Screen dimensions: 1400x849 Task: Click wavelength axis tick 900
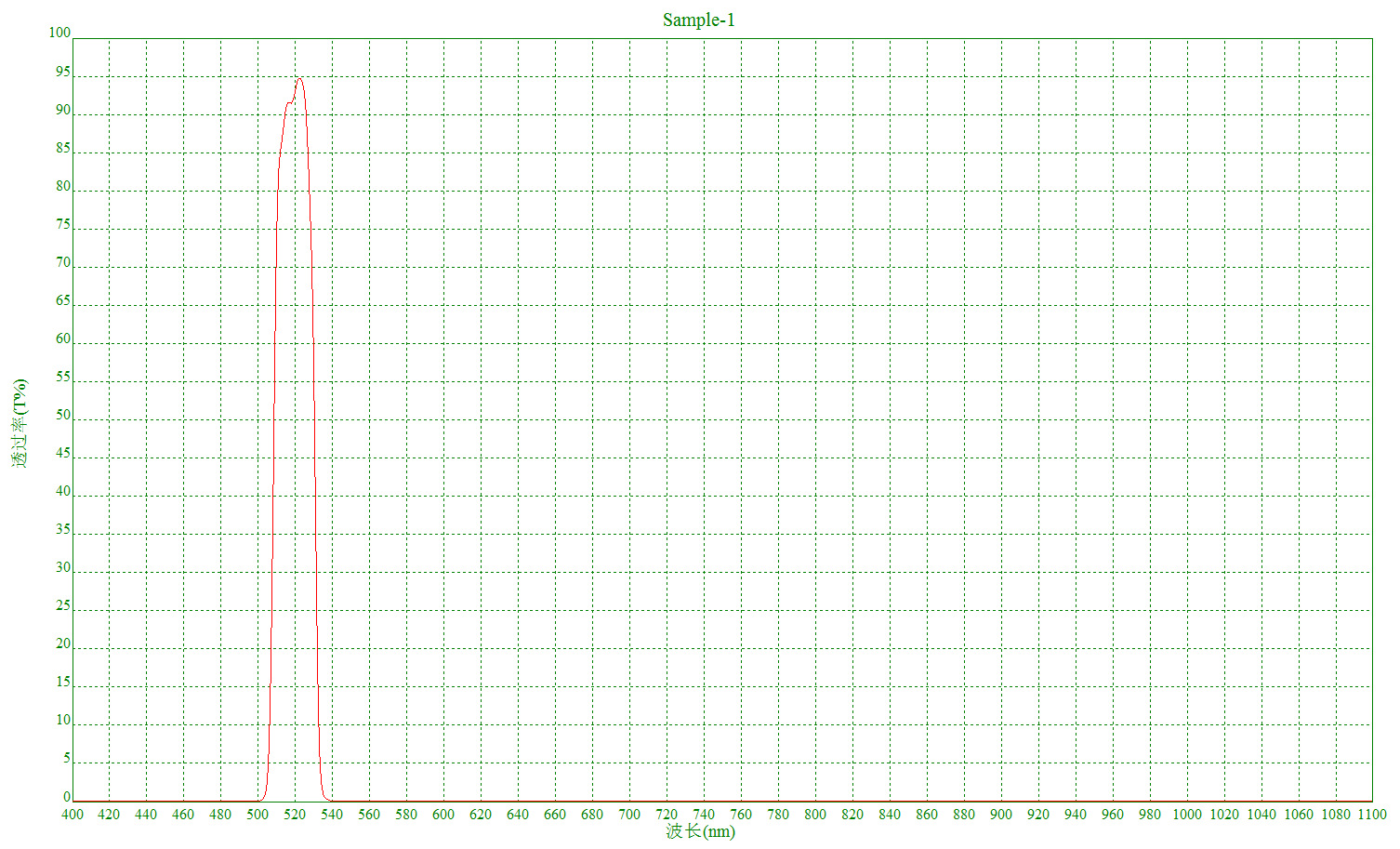[1001, 815]
